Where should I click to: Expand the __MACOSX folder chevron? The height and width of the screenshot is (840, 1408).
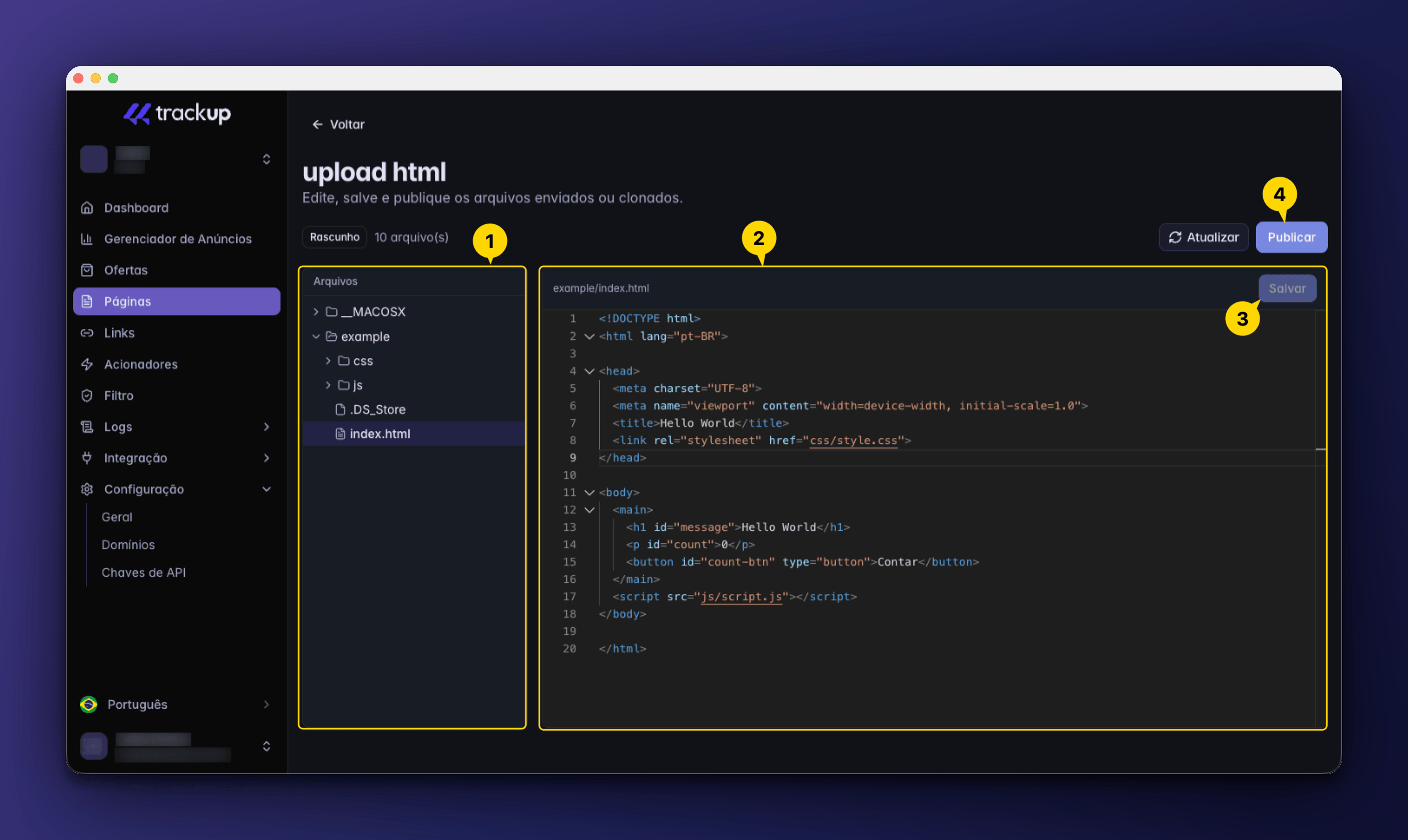tap(316, 312)
